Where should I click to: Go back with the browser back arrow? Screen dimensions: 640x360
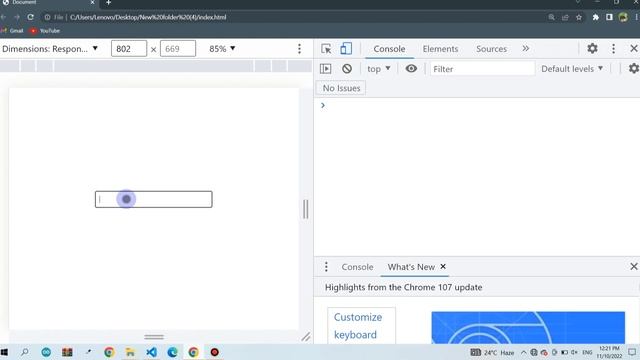coord(4,17)
